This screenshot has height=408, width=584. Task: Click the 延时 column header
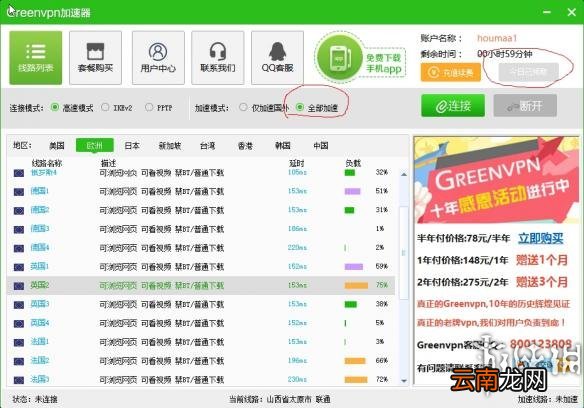pos(297,163)
